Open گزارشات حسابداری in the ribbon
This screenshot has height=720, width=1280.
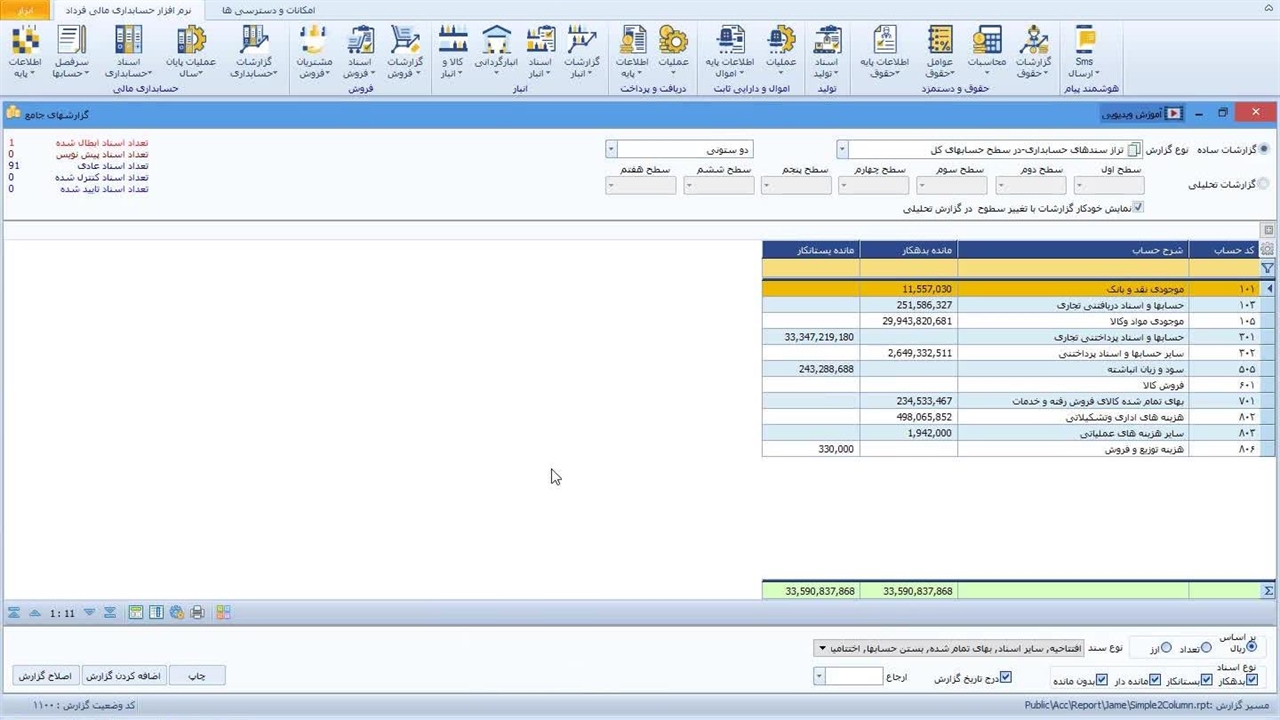254,52
